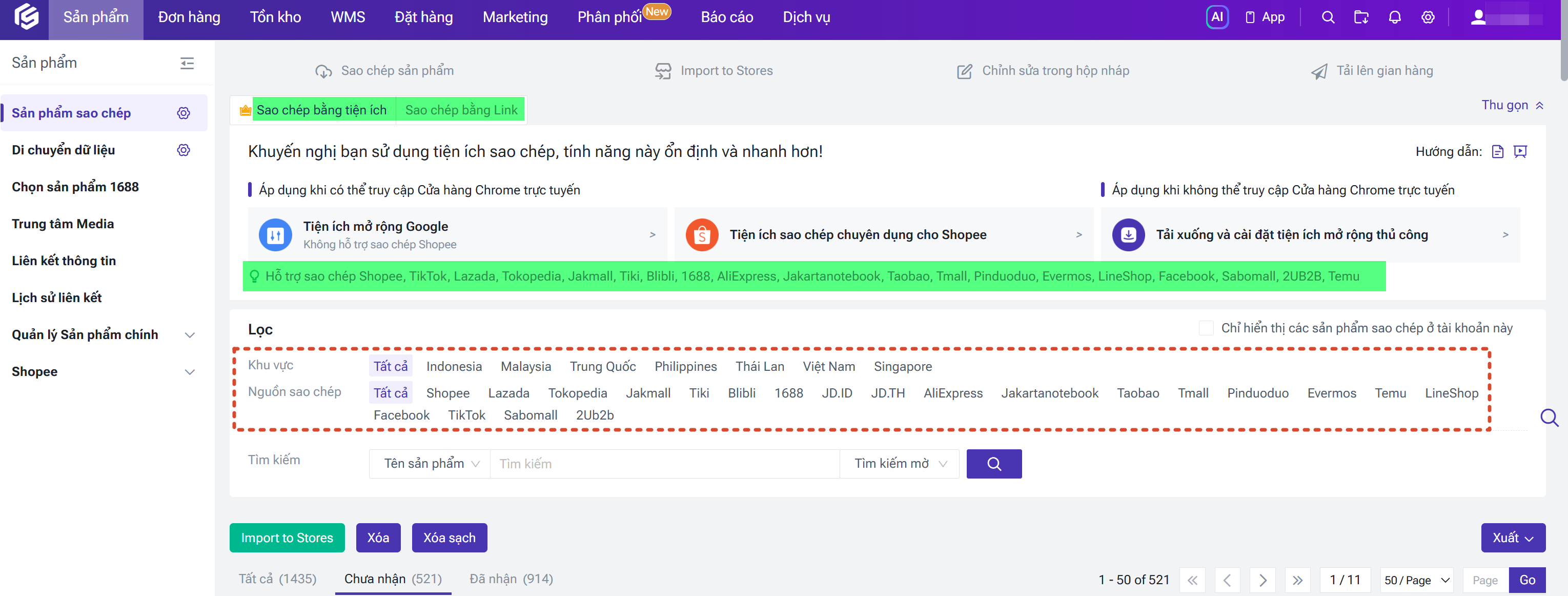The image size is (1568, 596).
Task: Open the App mobile phone icon
Action: pos(1250,17)
